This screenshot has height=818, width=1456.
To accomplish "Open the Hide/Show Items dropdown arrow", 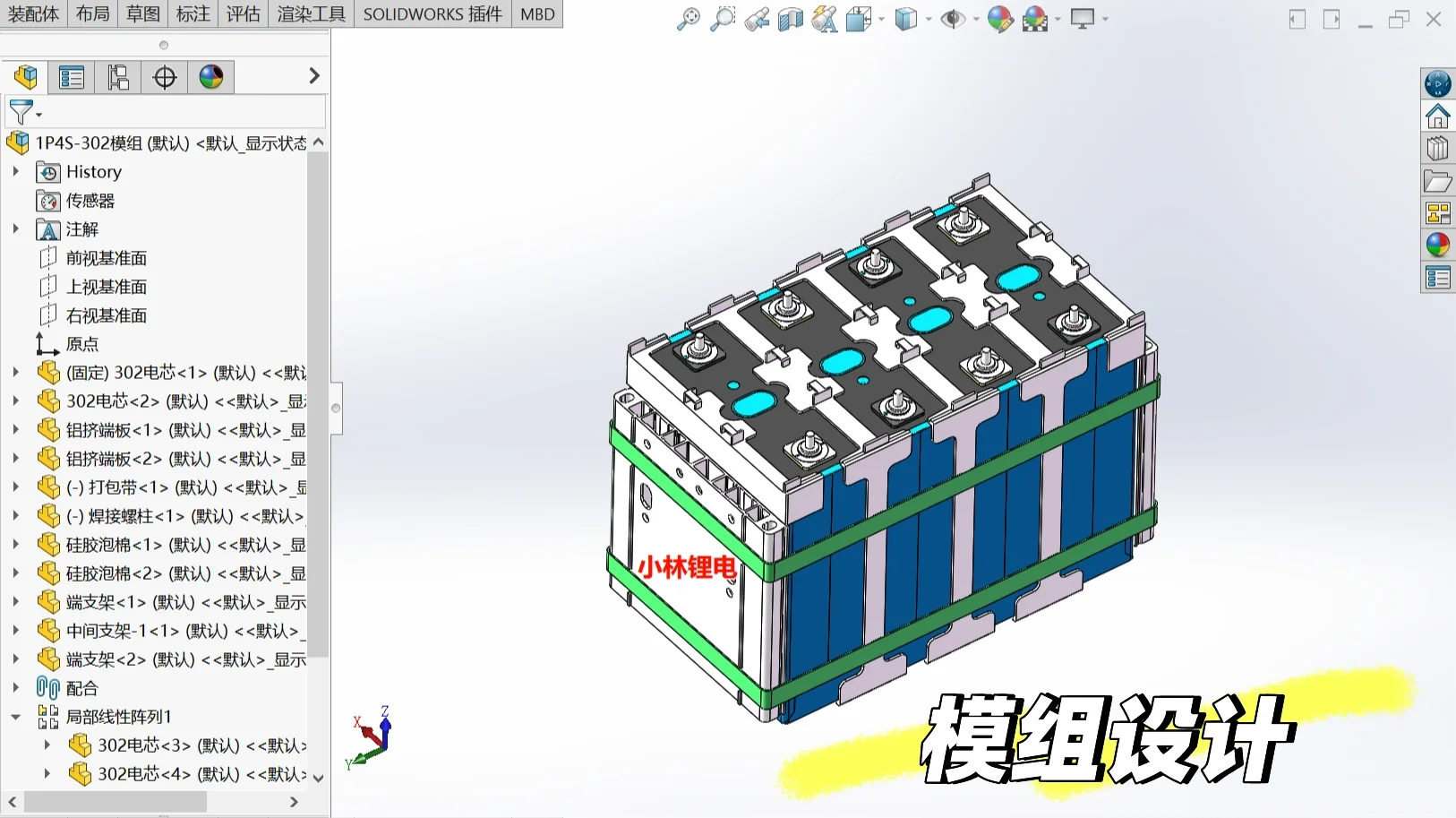I will point(975,19).
